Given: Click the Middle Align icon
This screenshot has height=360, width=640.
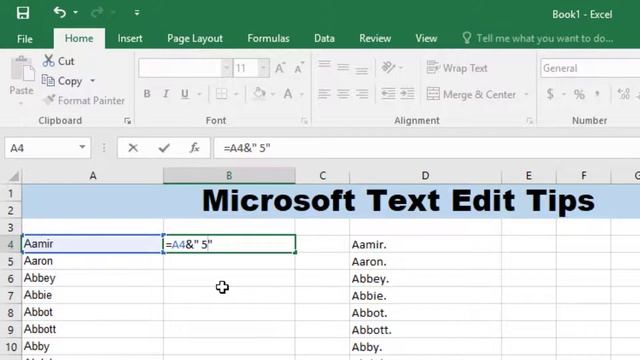Looking at the screenshot, I should [x=343, y=67].
